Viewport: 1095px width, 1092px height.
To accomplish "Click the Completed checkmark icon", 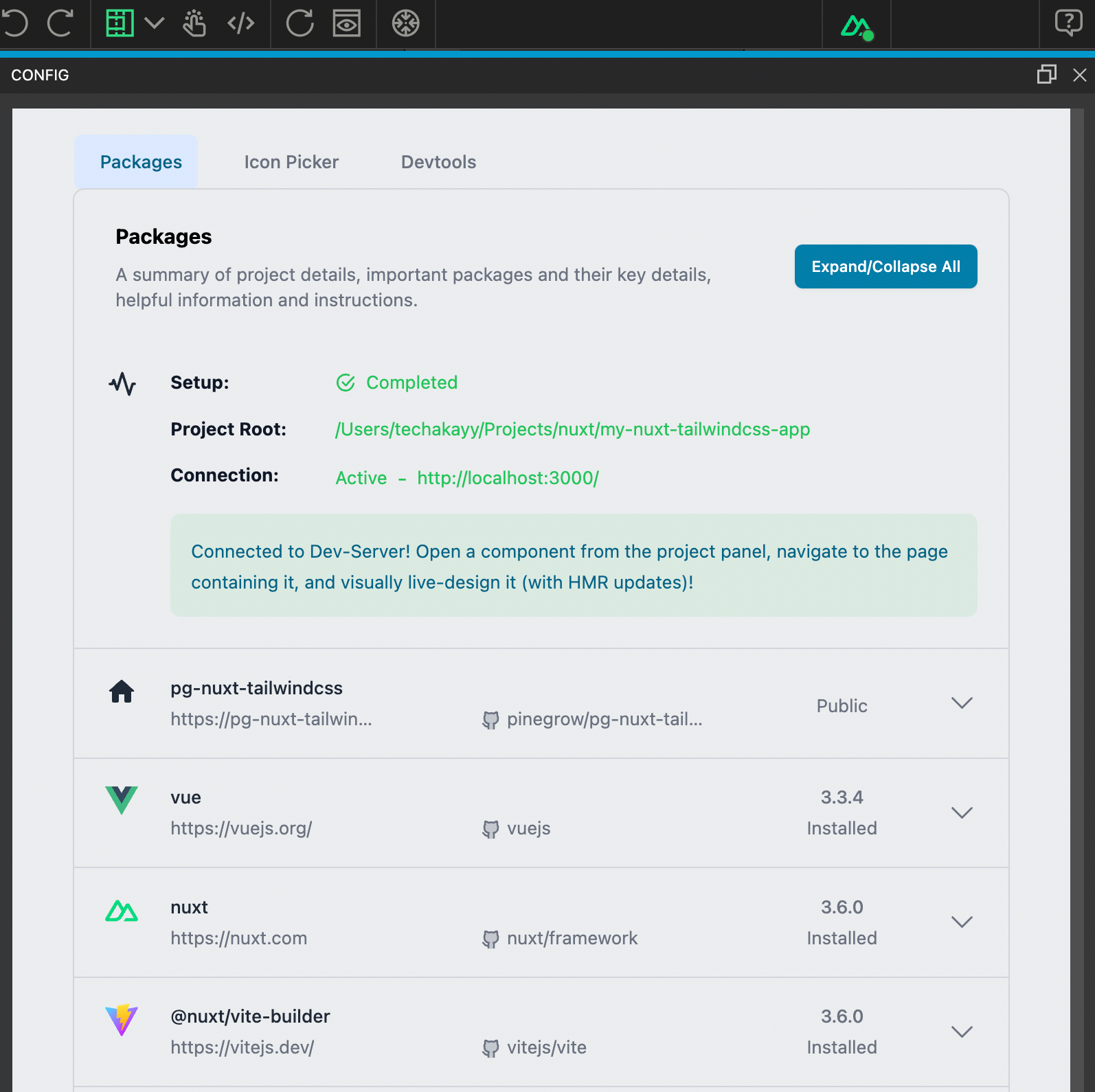I will click(346, 383).
